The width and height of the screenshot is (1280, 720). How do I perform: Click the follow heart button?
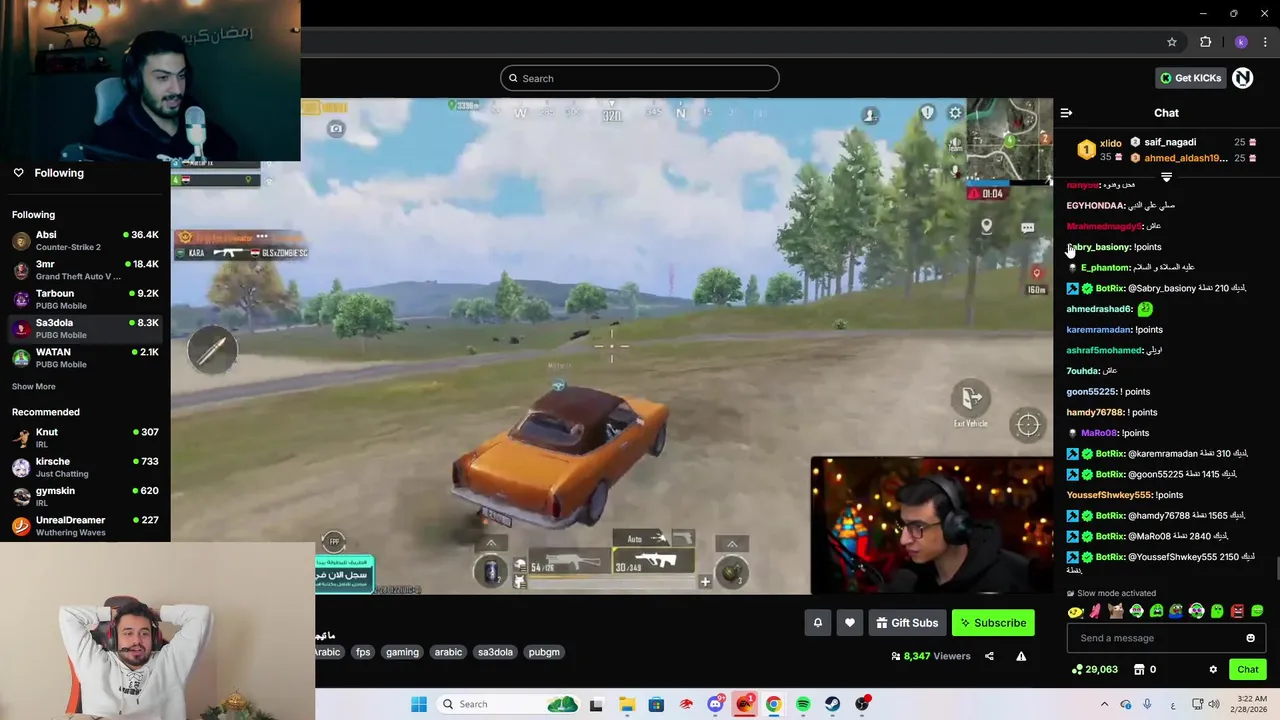(x=849, y=623)
